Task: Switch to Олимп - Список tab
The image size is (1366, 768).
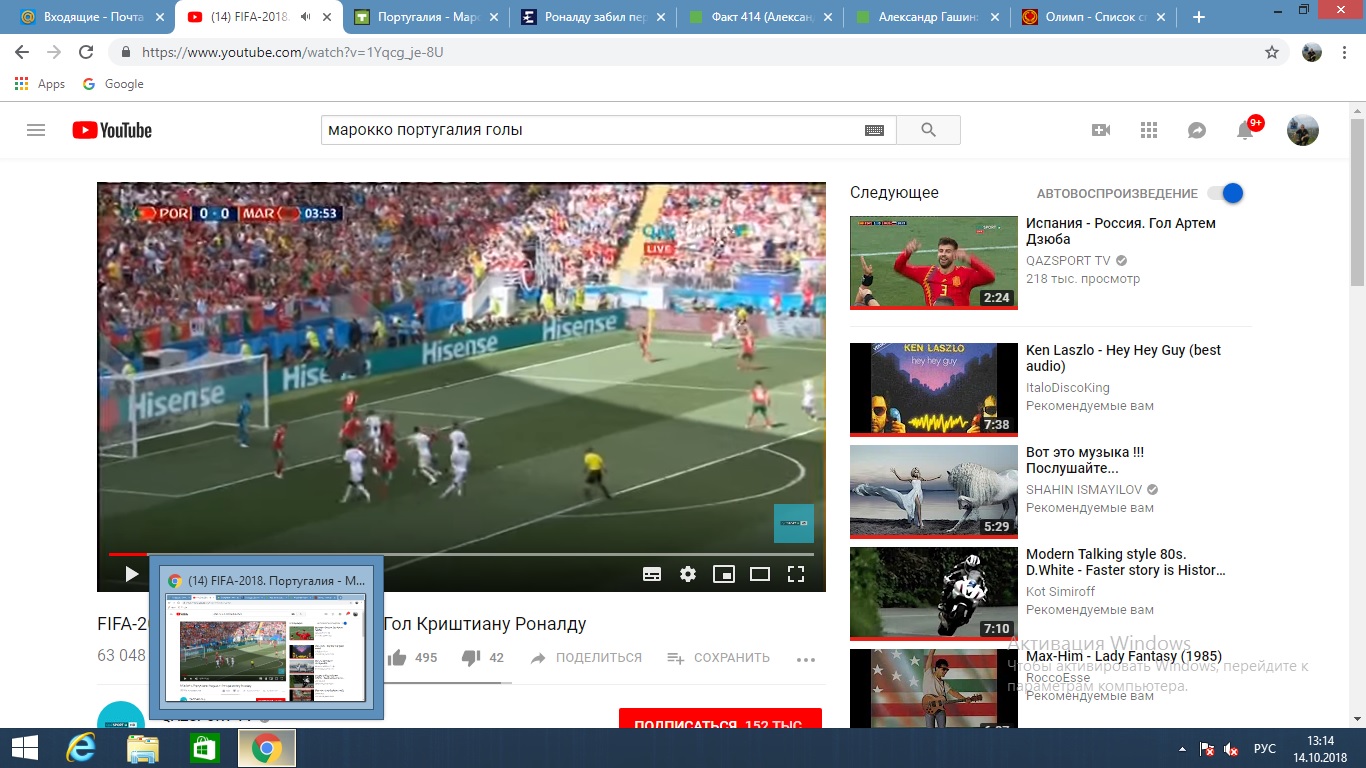Action: tap(1093, 17)
